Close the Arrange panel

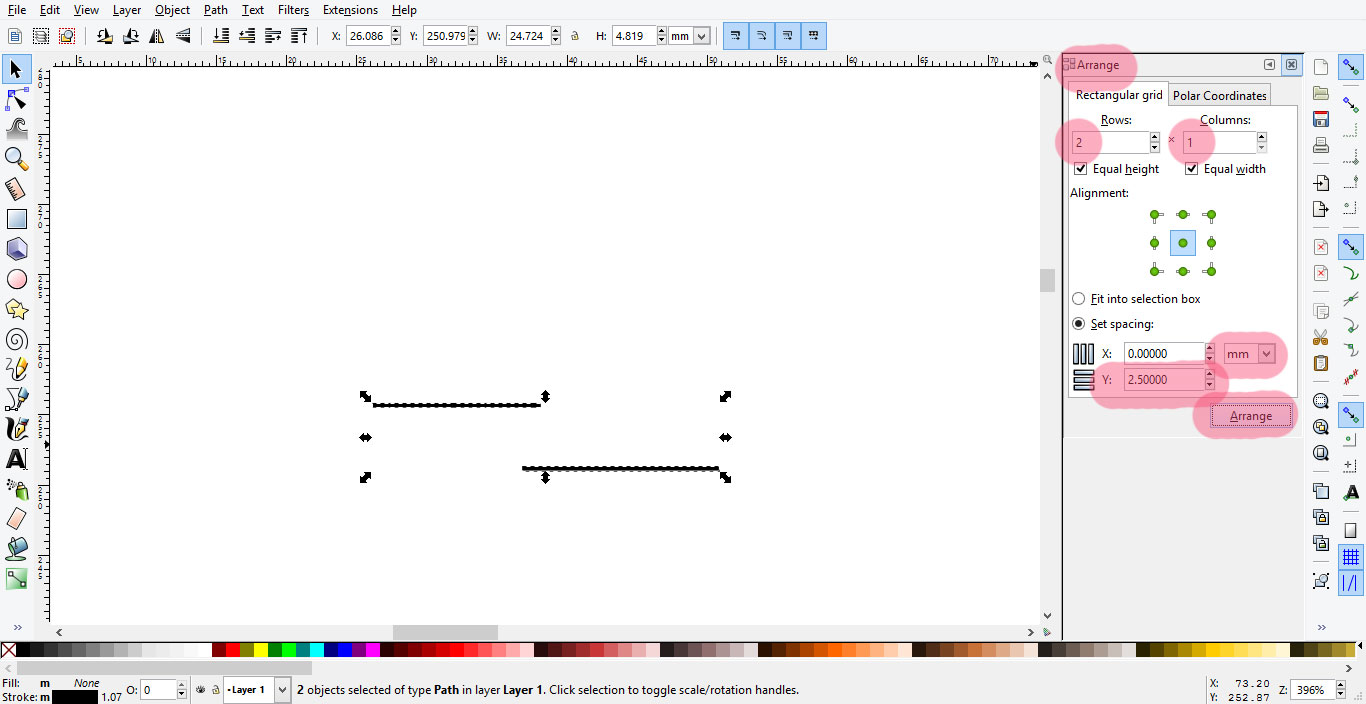(1291, 65)
